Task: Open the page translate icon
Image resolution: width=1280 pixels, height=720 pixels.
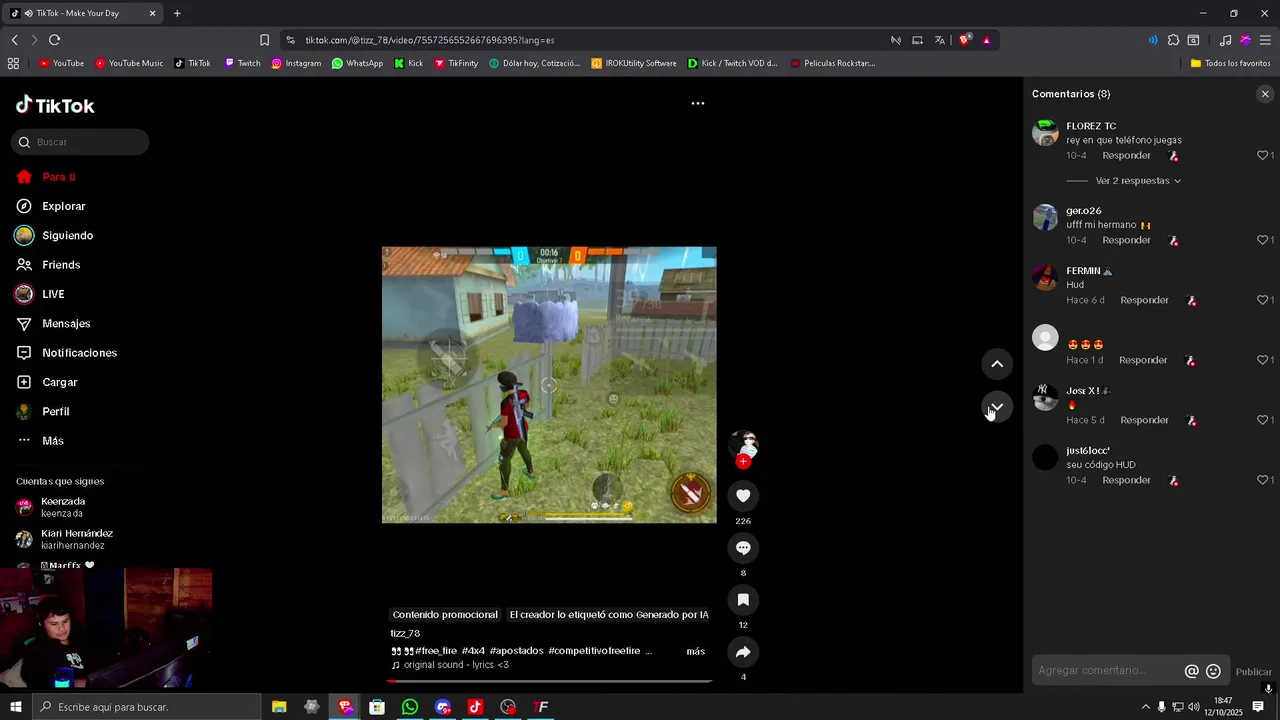Action: coord(940,40)
